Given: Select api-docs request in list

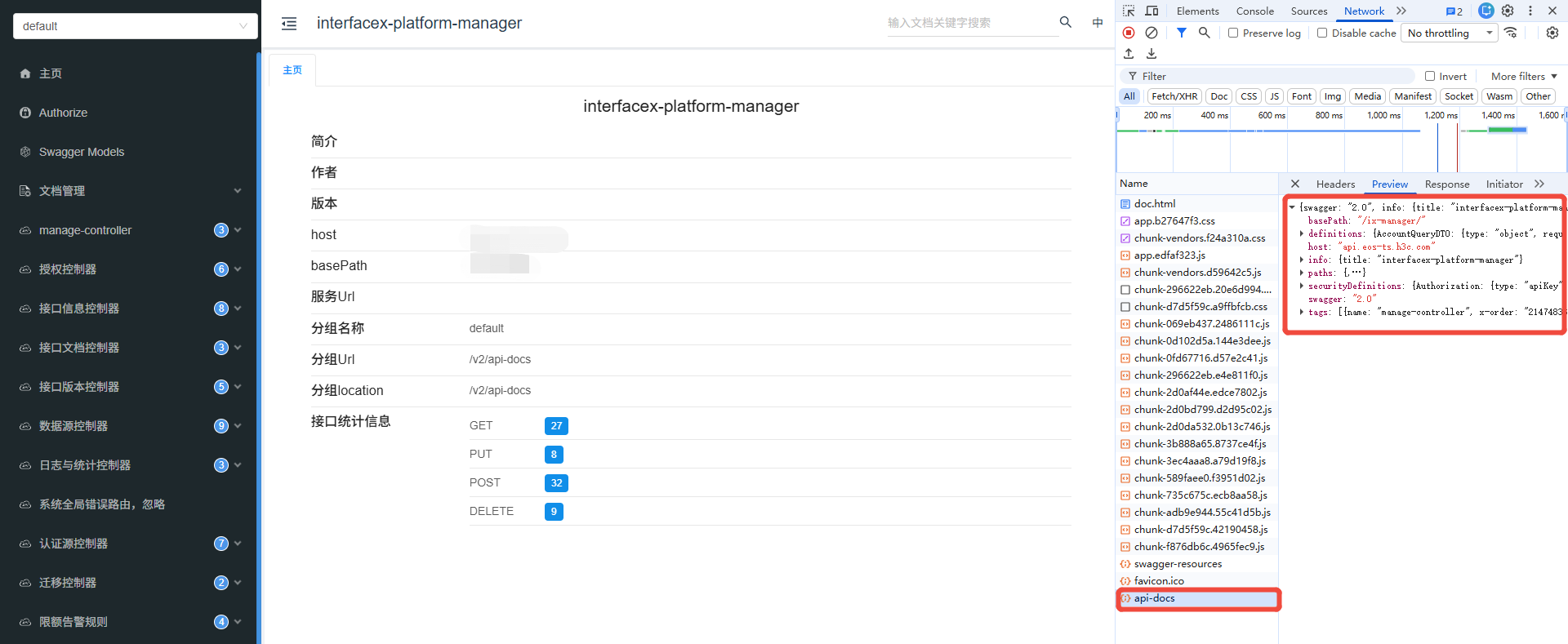Looking at the screenshot, I should pyautogui.click(x=1197, y=598).
